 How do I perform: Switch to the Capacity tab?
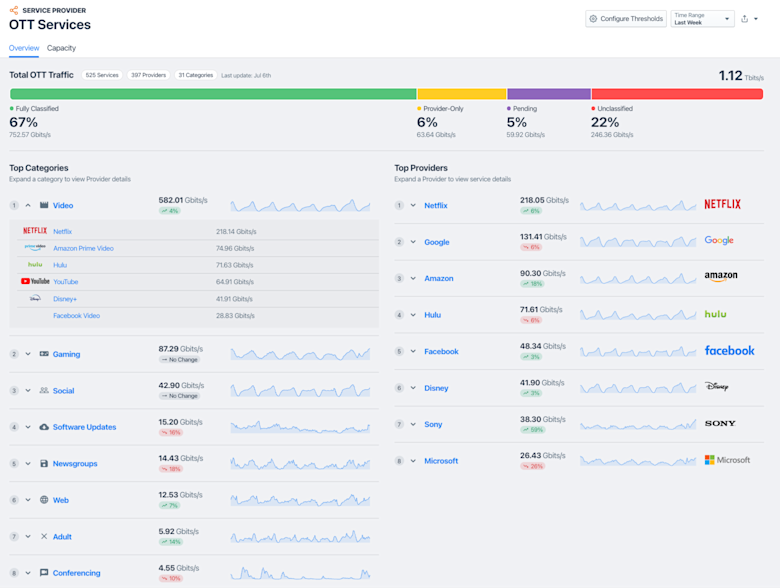(x=61, y=48)
